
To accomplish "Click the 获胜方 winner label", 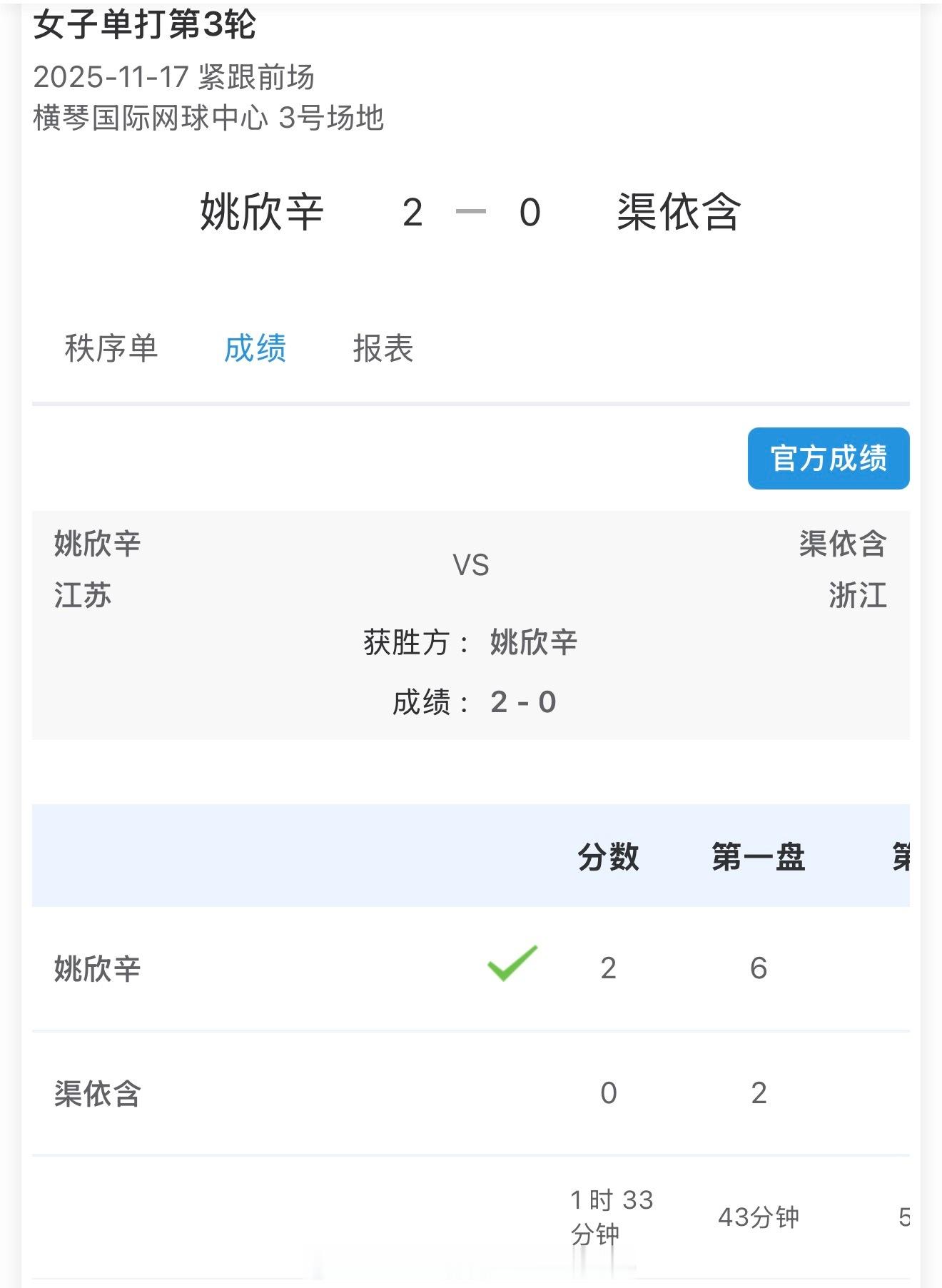I will [x=415, y=643].
